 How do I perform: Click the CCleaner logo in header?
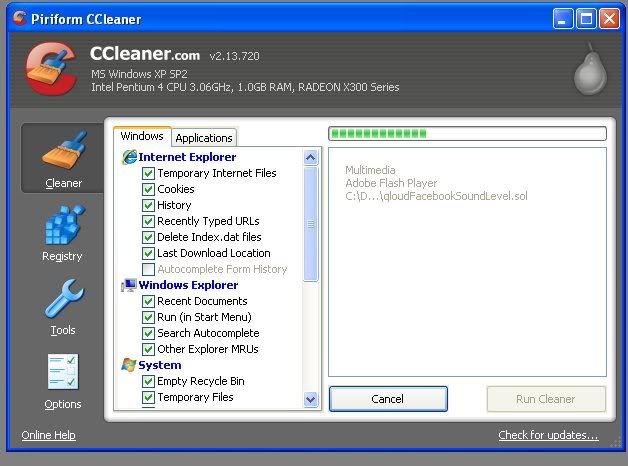[x=51, y=68]
